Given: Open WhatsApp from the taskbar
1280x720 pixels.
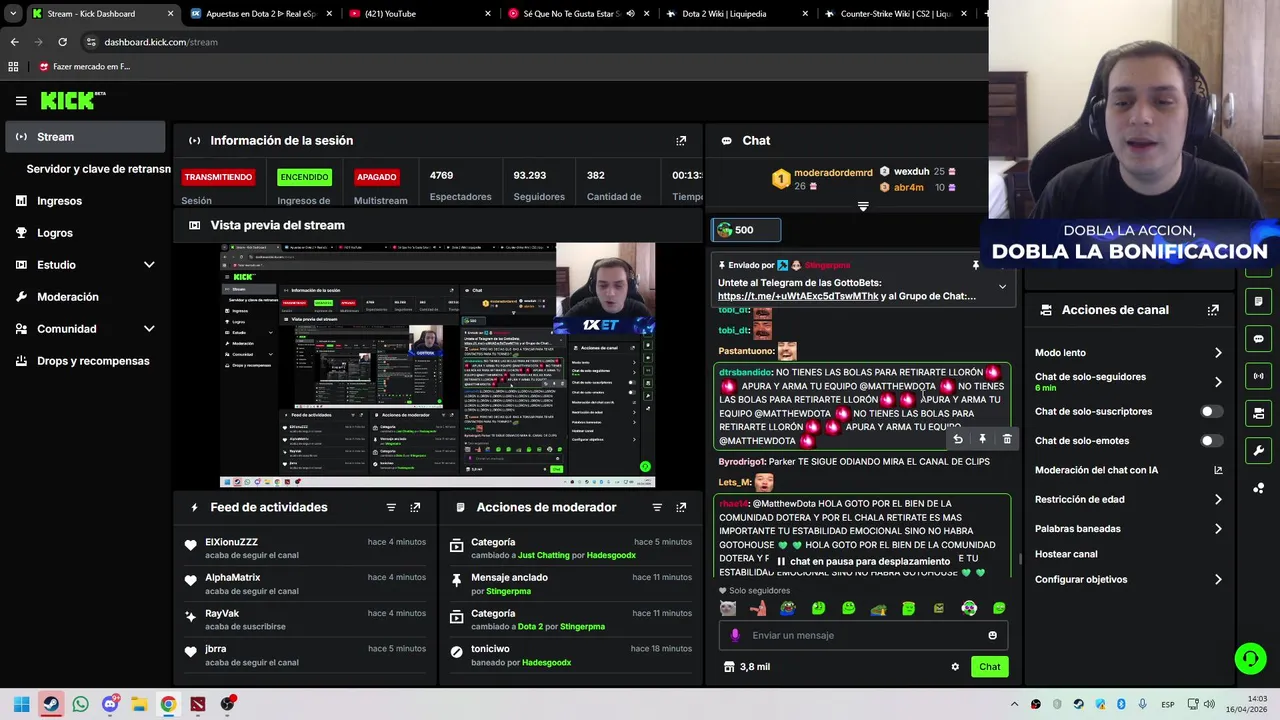Looking at the screenshot, I should 80,704.
